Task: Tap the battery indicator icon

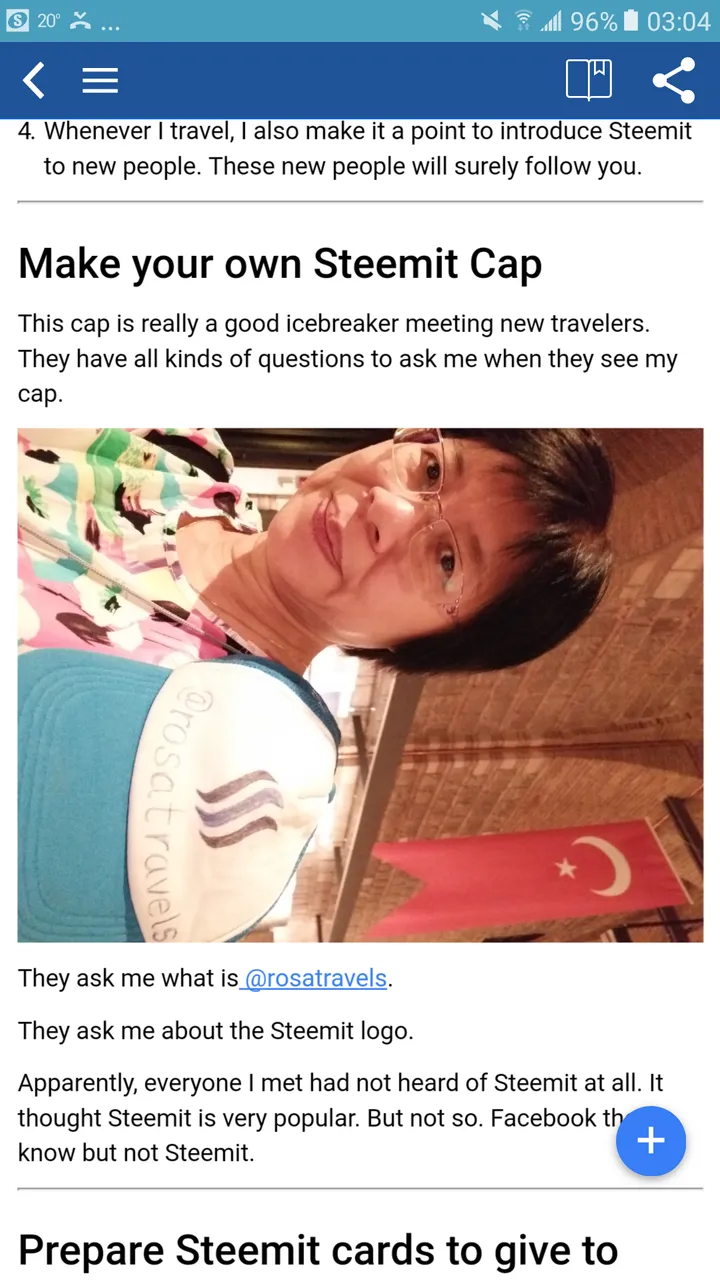Action: (630, 21)
